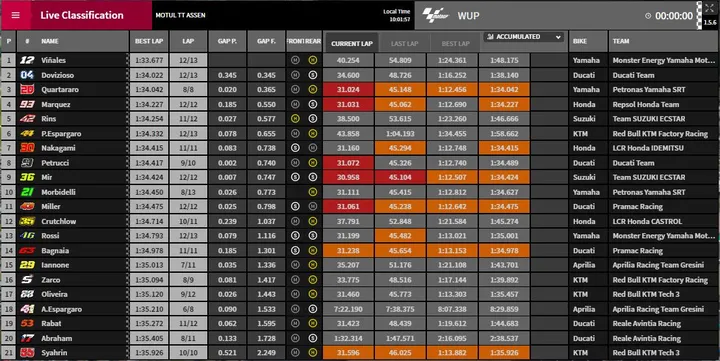Image resolution: width=720 pixels, height=361 pixels.
Task: Click the TEAM column header
Action: [664, 41]
